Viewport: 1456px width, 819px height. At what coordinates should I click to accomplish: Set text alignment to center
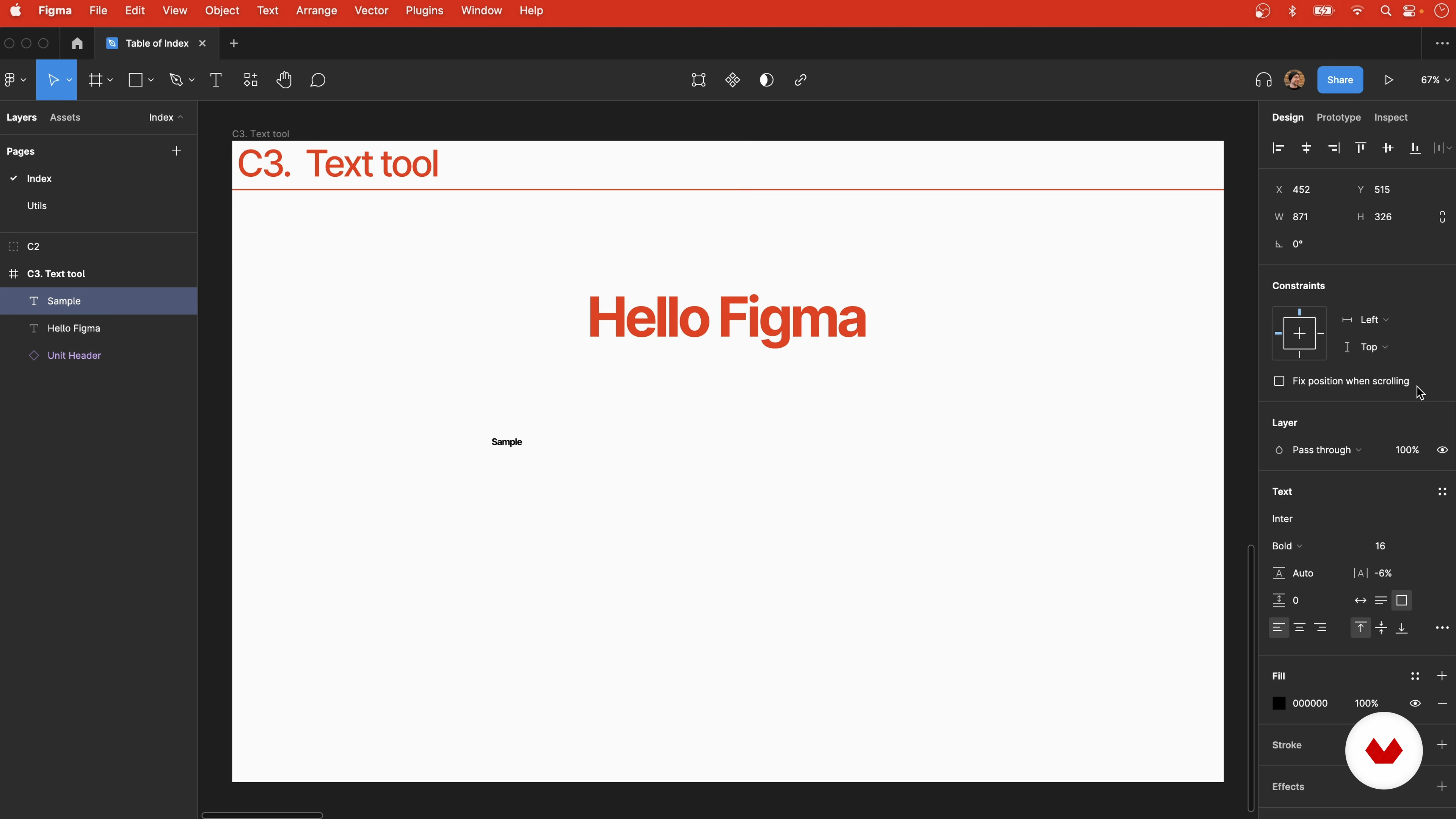[1299, 628]
